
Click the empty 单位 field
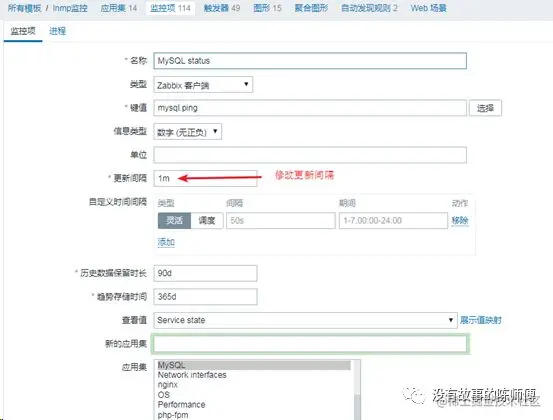[x=310, y=155]
